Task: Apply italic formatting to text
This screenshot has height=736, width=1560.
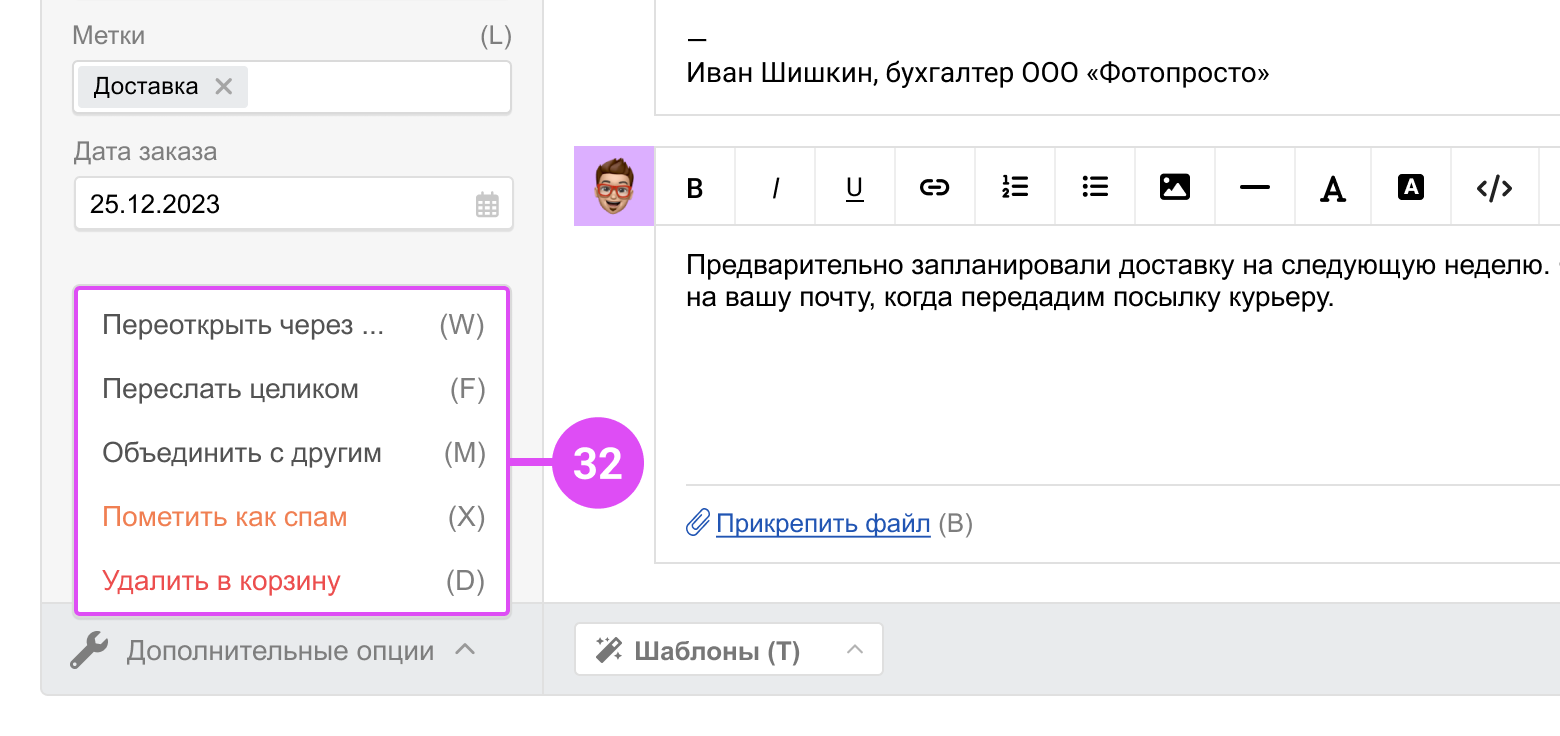Action: (775, 187)
